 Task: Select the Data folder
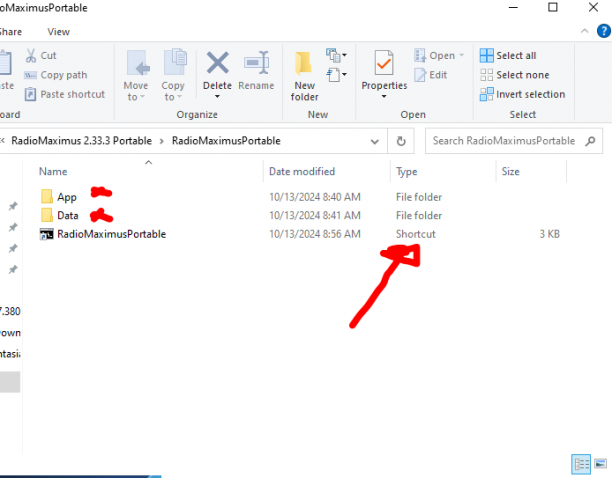click(x=68, y=215)
